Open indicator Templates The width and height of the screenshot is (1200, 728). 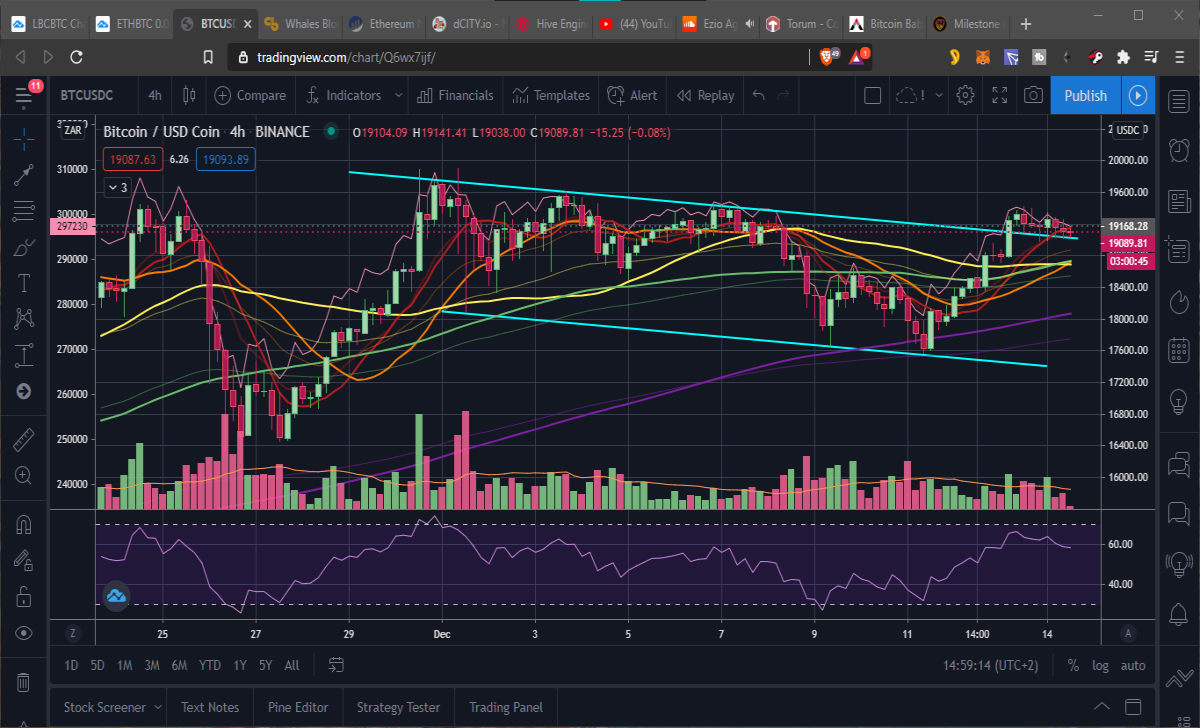(x=551, y=95)
